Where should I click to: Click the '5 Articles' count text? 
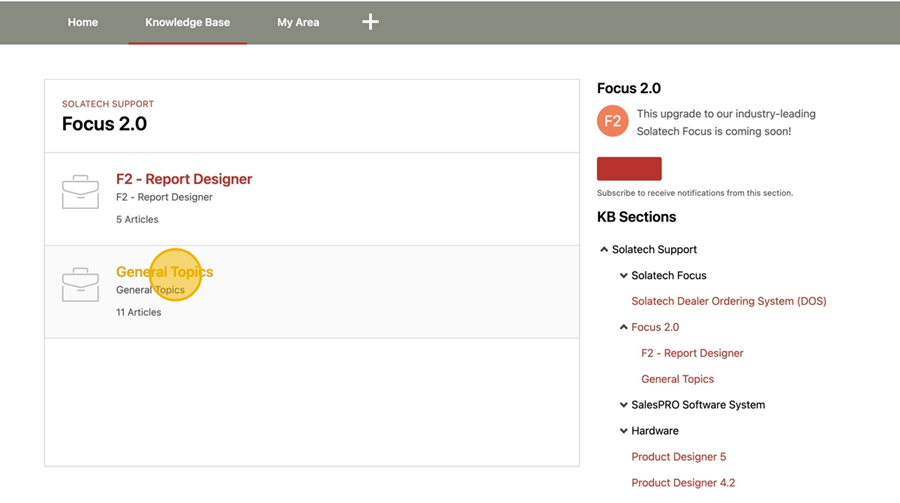[x=137, y=219]
